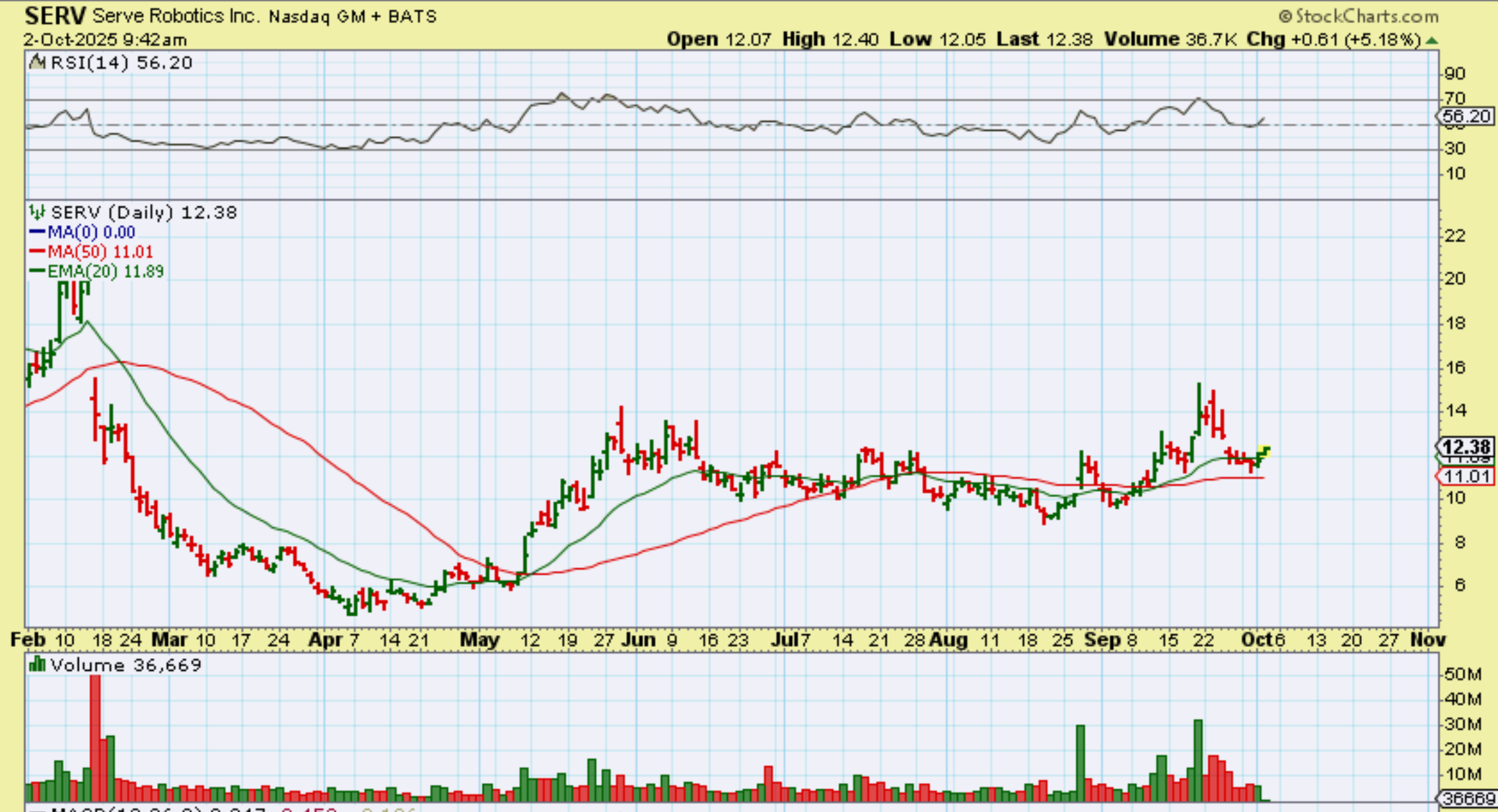This screenshot has height=812, width=1498.
Task: Click the RSI(14) indicator mountain icon
Action: [38, 63]
